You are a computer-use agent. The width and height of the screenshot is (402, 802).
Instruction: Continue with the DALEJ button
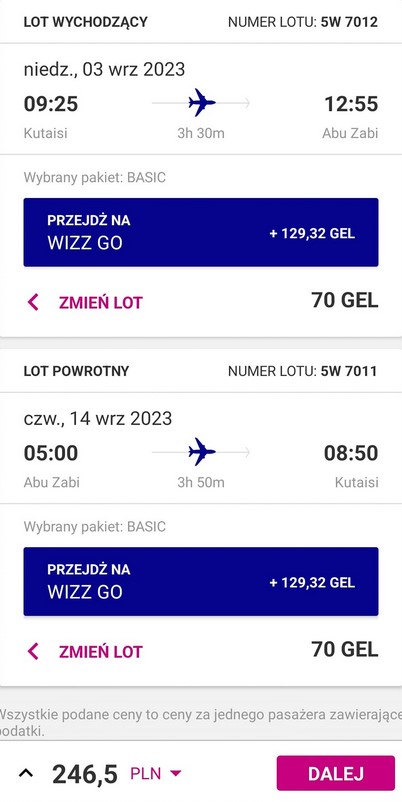[x=336, y=773]
